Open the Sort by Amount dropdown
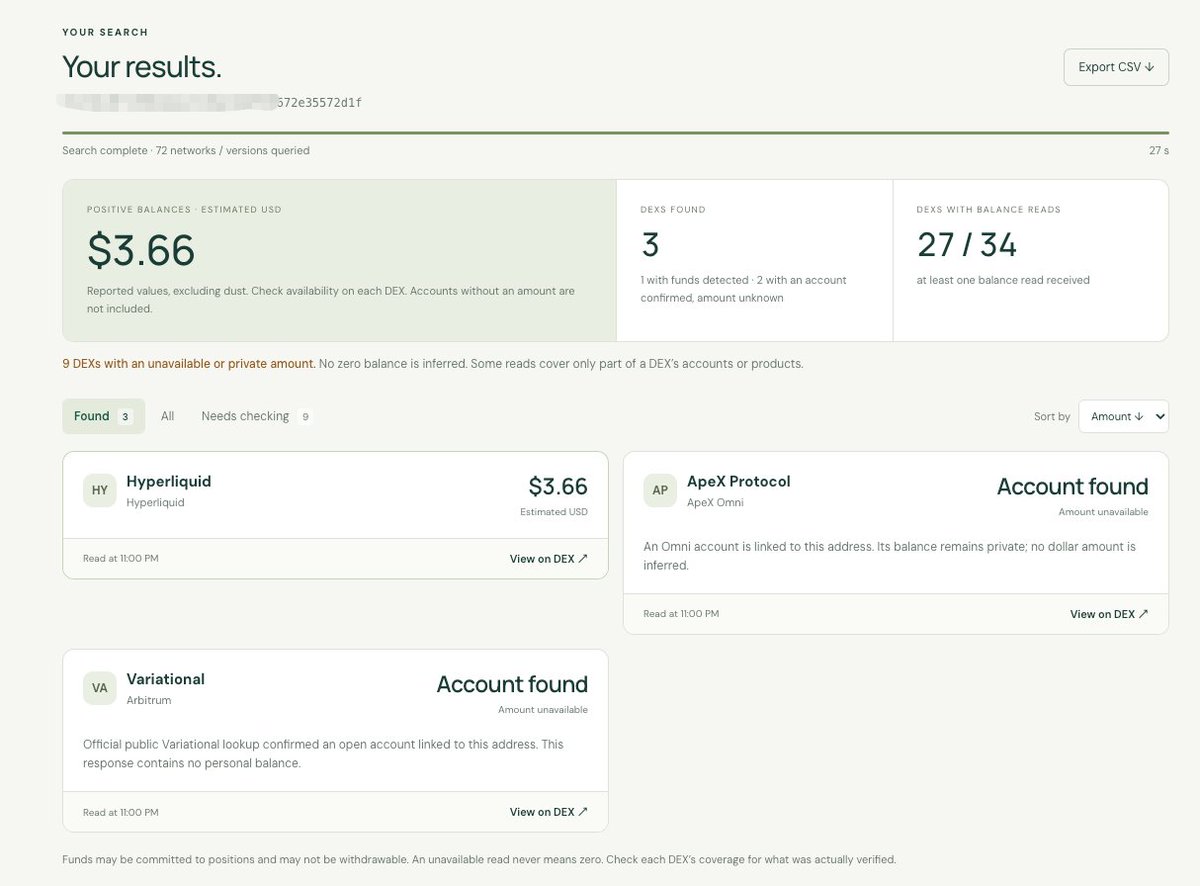The width and height of the screenshot is (1200, 886). pyautogui.click(x=1123, y=417)
